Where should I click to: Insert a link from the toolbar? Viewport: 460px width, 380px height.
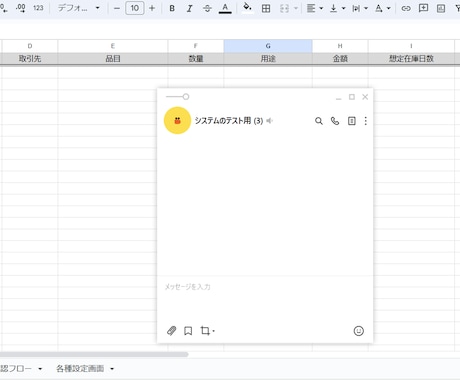coord(406,8)
